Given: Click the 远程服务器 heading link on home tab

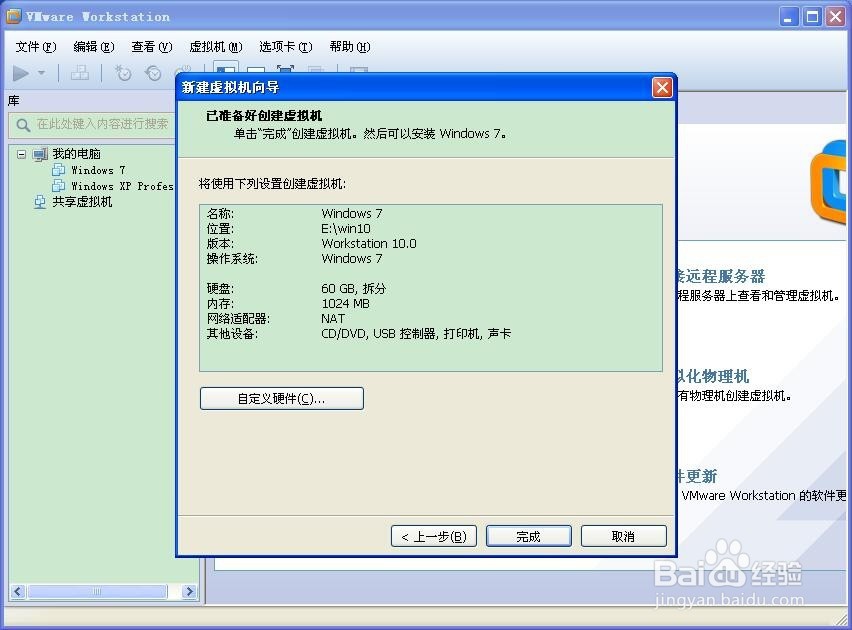Looking at the screenshot, I should 721,276.
